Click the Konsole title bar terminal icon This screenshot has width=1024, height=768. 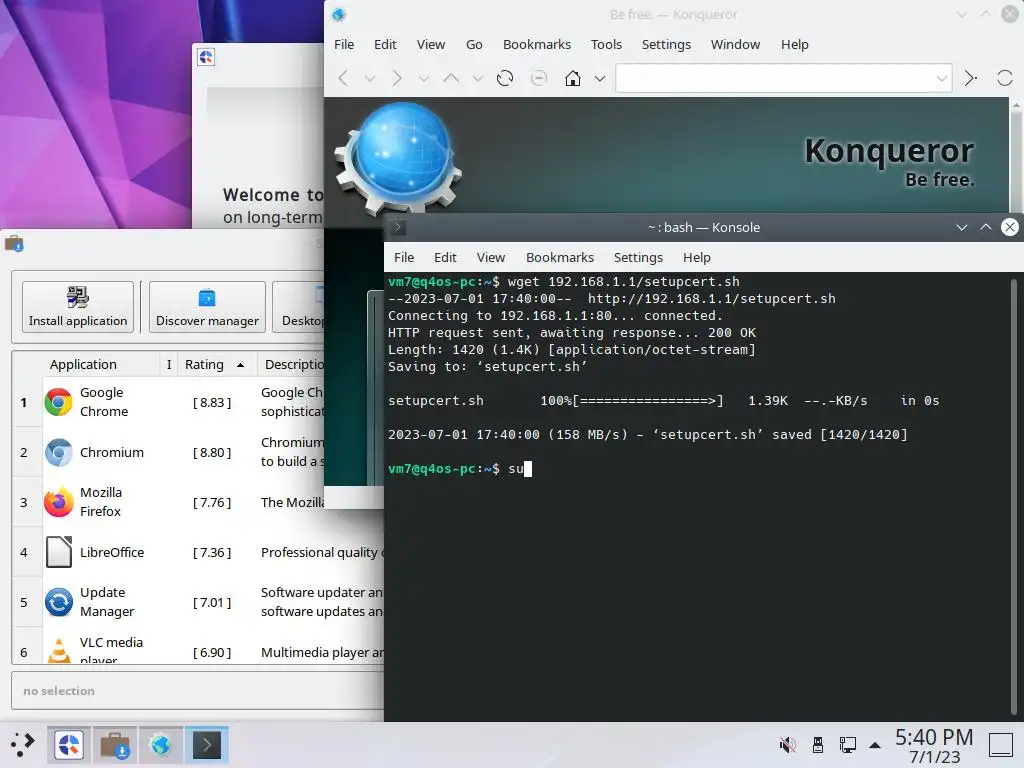(x=398, y=227)
